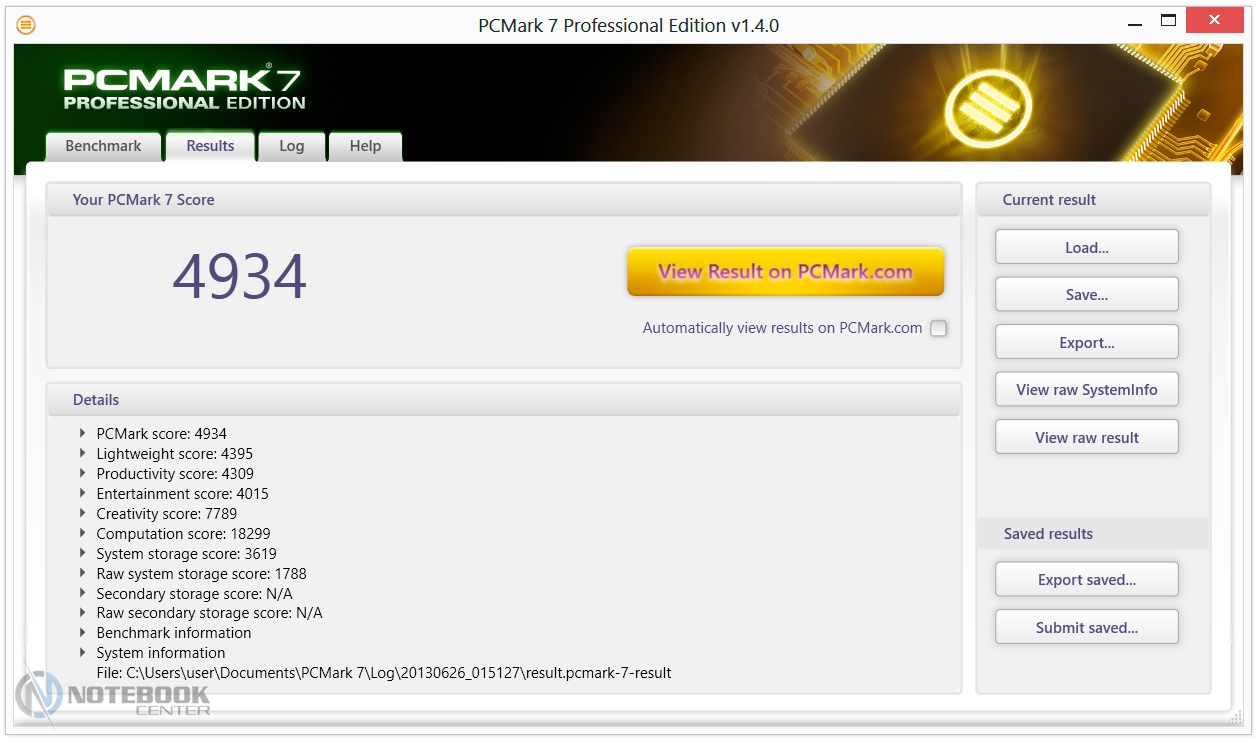Switch to the Benchmark tab
The width and height of the screenshot is (1259, 742).
[x=103, y=146]
